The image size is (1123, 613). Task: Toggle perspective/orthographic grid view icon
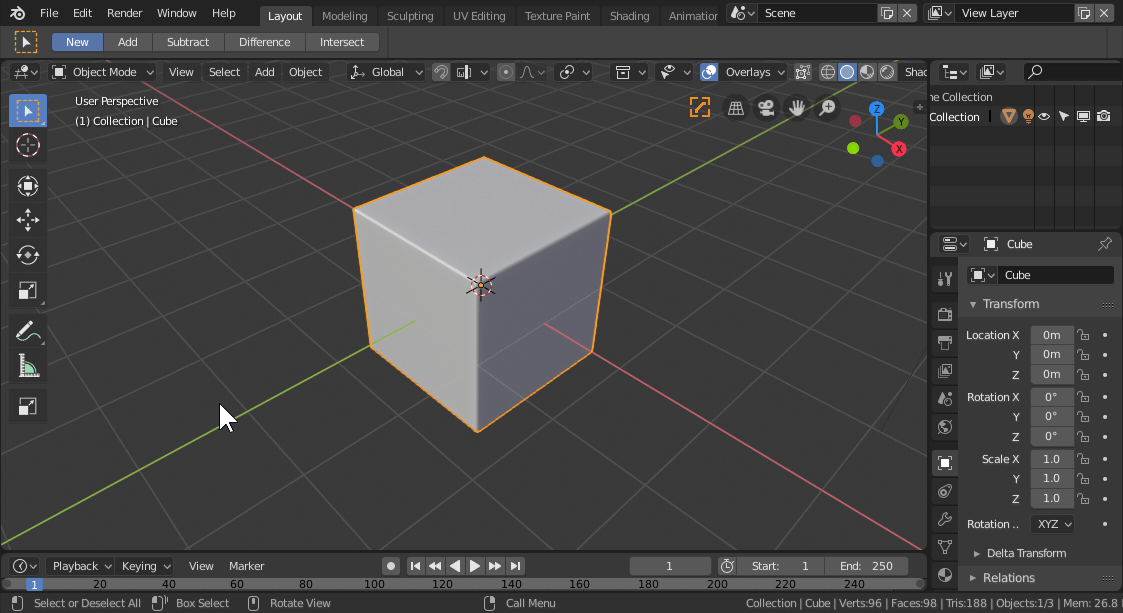click(x=736, y=108)
